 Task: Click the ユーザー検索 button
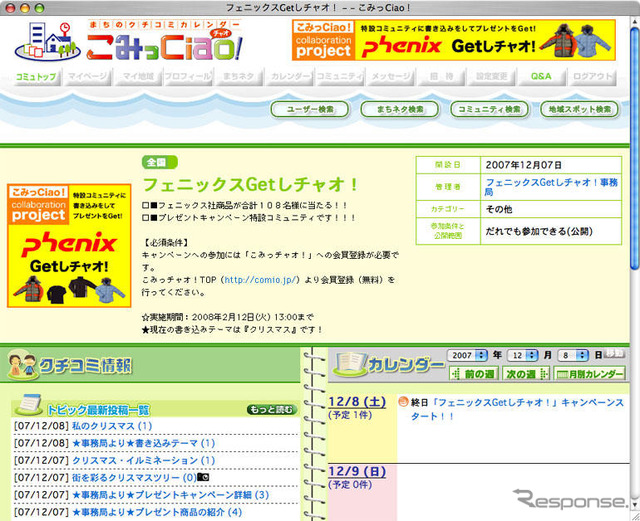pyautogui.click(x=310, y=109)
